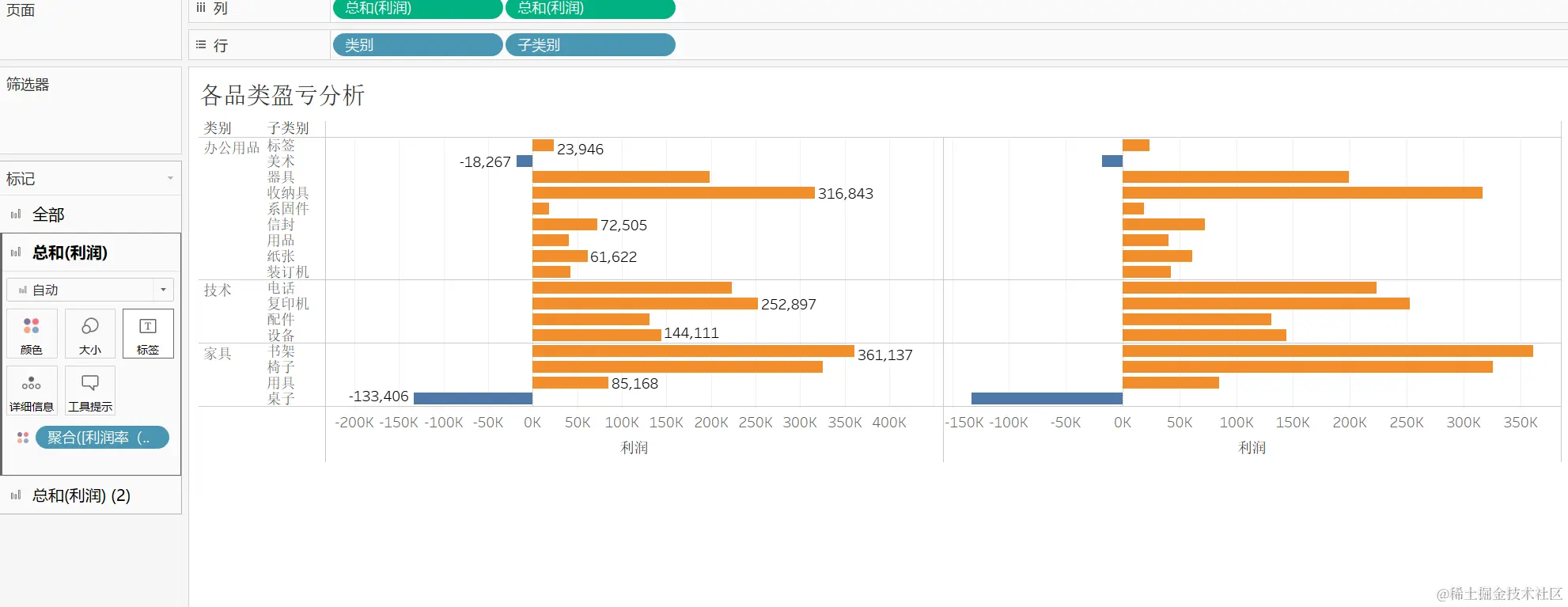Click the bar icon next to 全部

click(x=16, y=214)
